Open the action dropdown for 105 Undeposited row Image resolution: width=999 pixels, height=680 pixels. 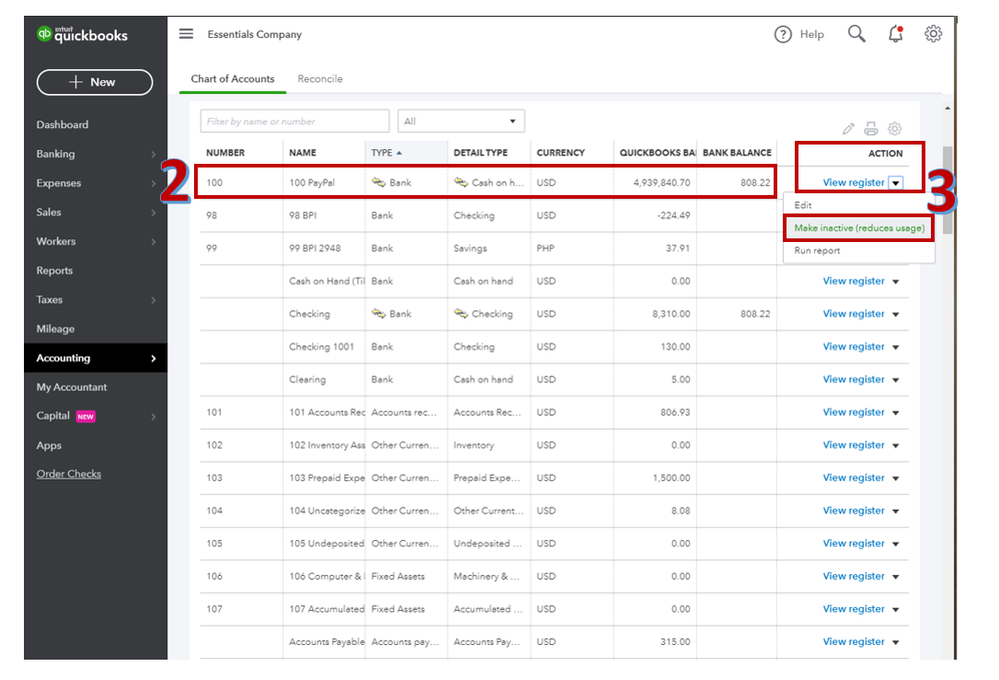pos(896,544)
